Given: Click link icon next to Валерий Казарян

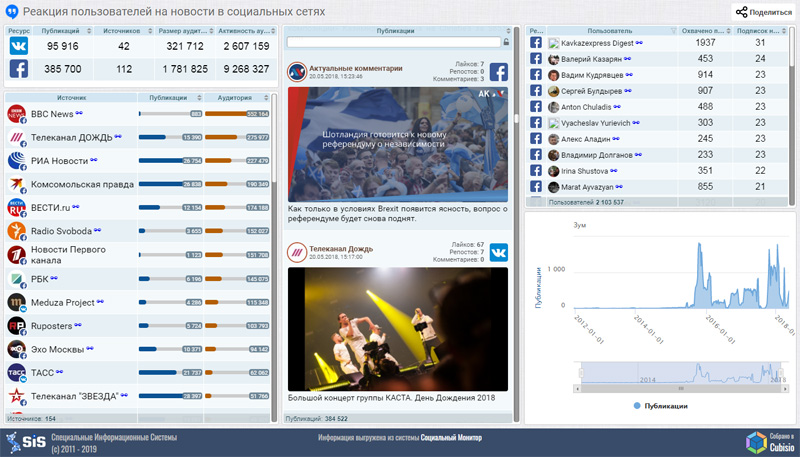Looking at the screenshot, I should click(628, 59).
